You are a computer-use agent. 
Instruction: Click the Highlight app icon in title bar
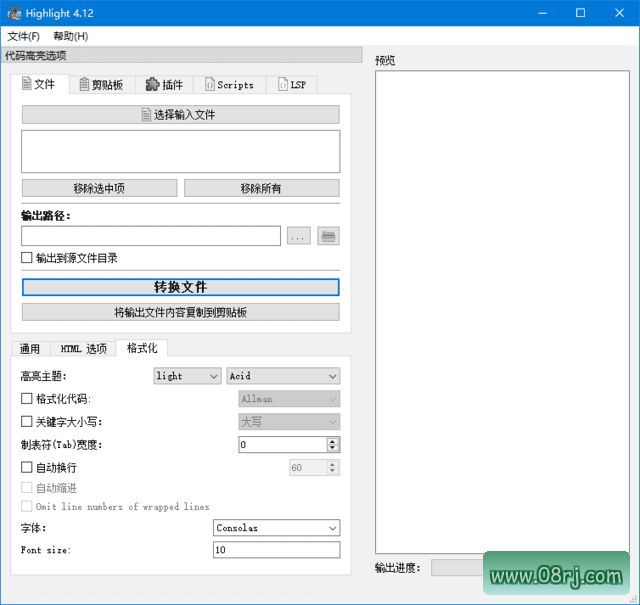tap(14, 13)
